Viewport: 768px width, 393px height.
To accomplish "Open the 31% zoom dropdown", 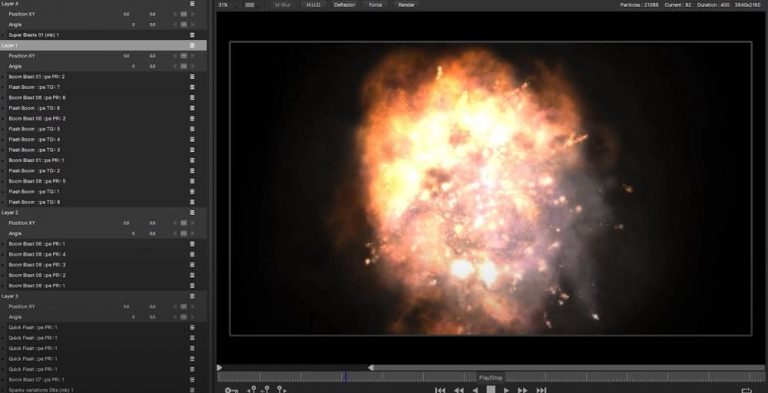I will [227, 5].
